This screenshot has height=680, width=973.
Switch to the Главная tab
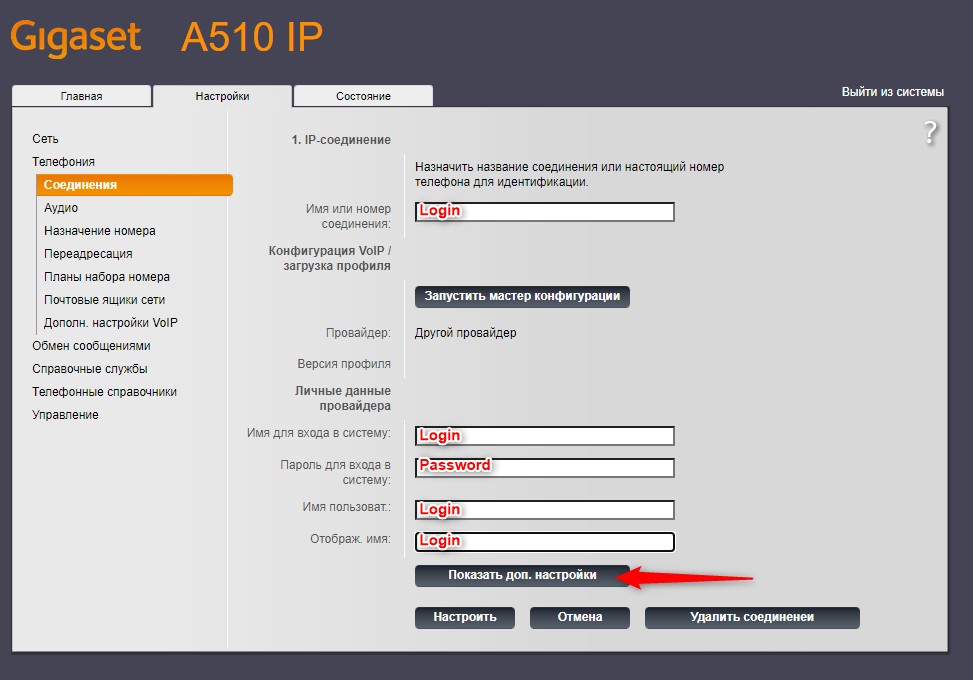tap(81, 96)
